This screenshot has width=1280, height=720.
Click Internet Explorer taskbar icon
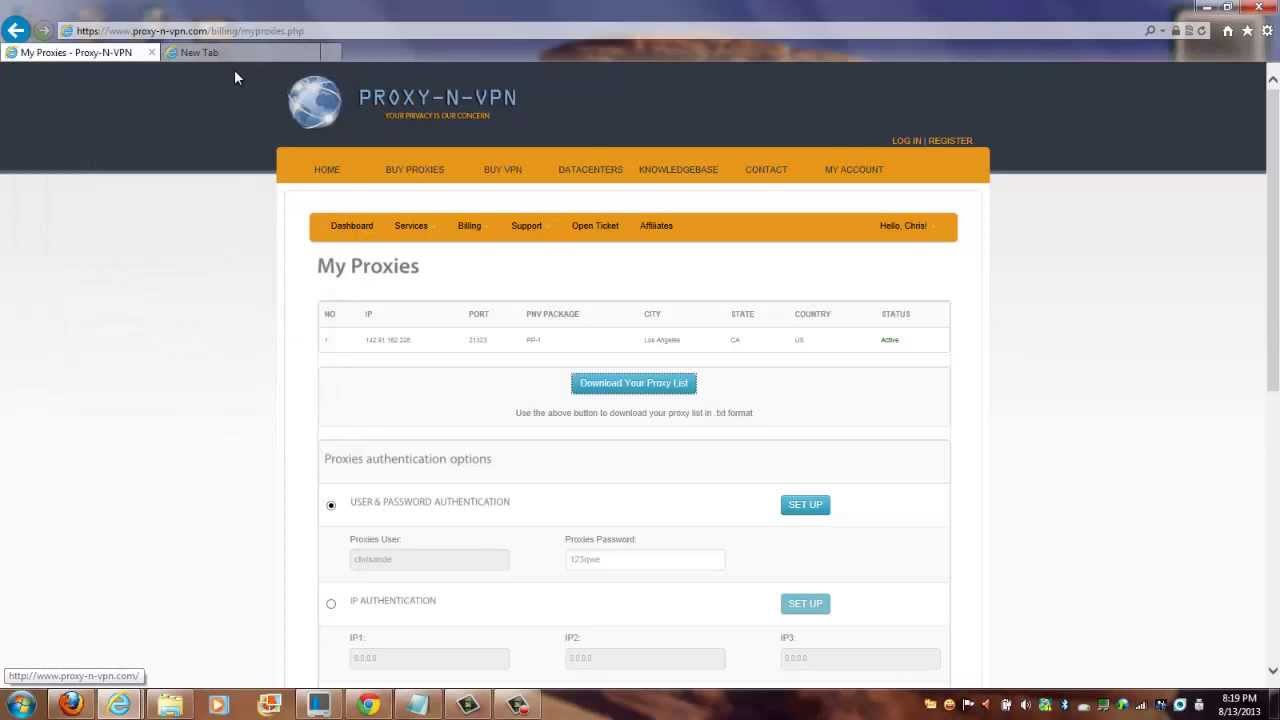point(119,705)
